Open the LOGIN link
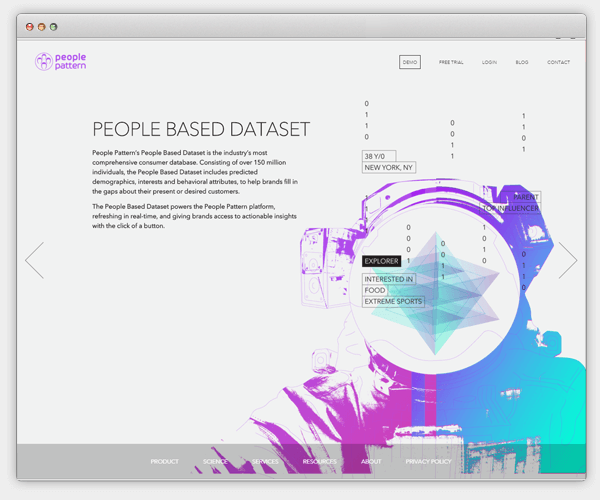The height and width of the screenshot is (500, 600). 489,62
